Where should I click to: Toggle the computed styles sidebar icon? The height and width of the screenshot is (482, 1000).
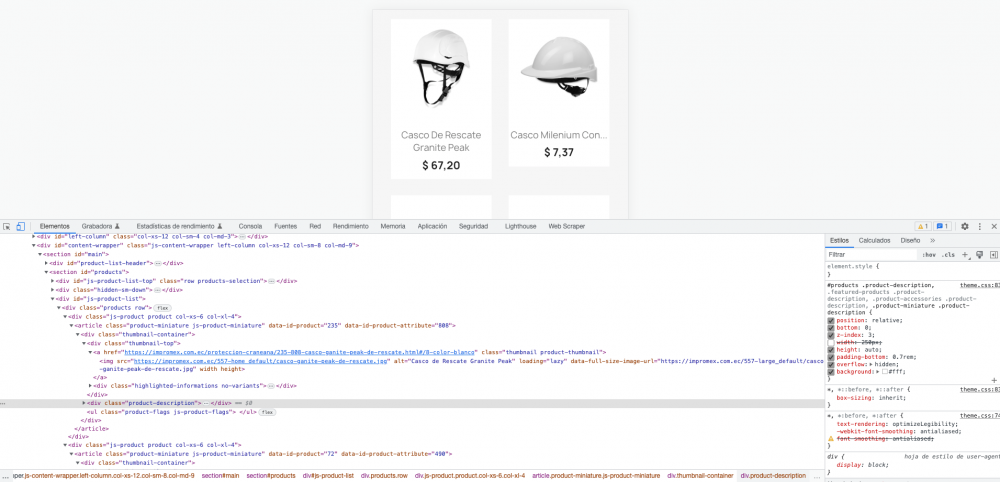point(994,255)
